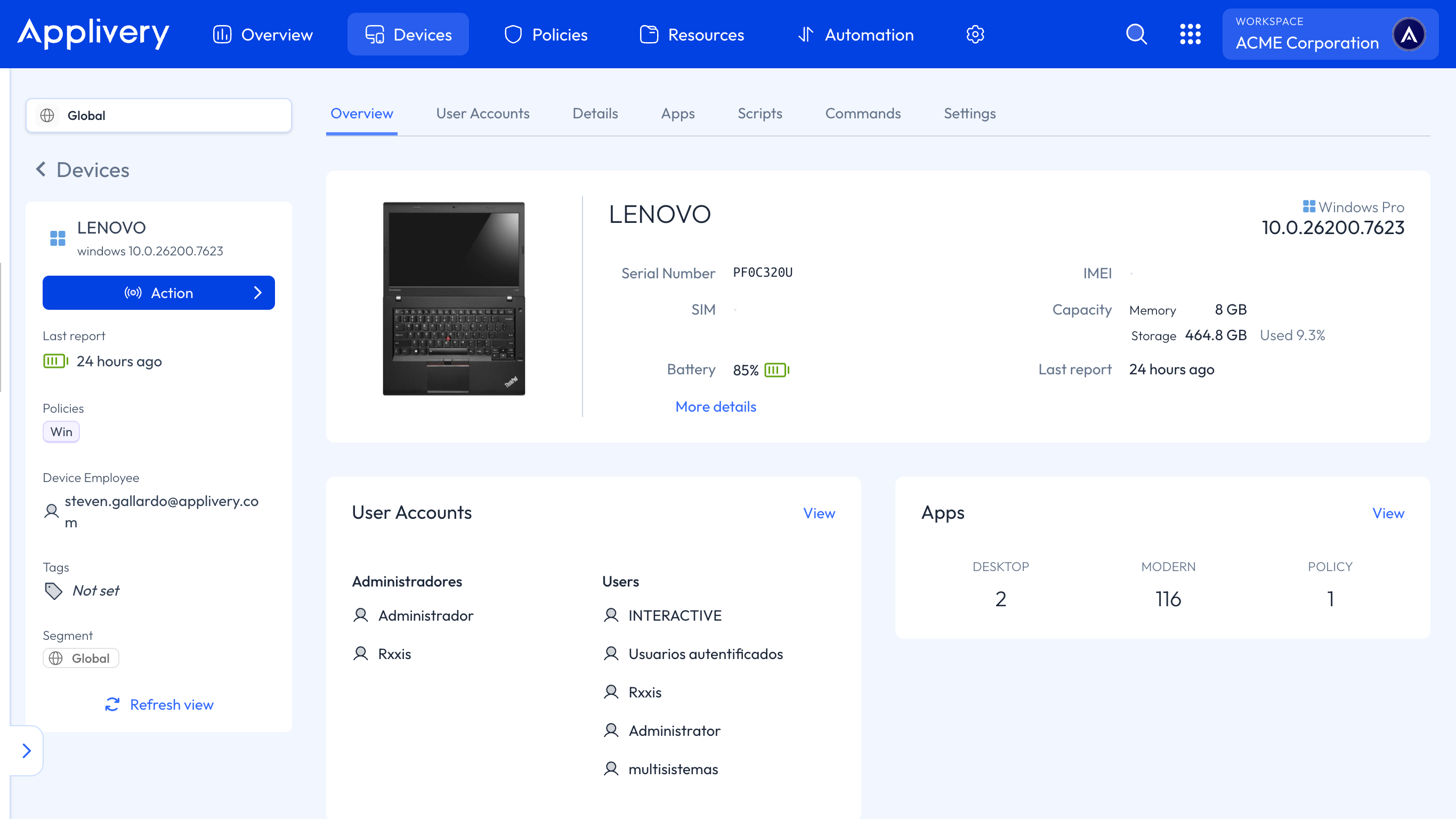Click the Global segment chip
The height and width of the screenshot is (819, 1456).
pos(80,658)
